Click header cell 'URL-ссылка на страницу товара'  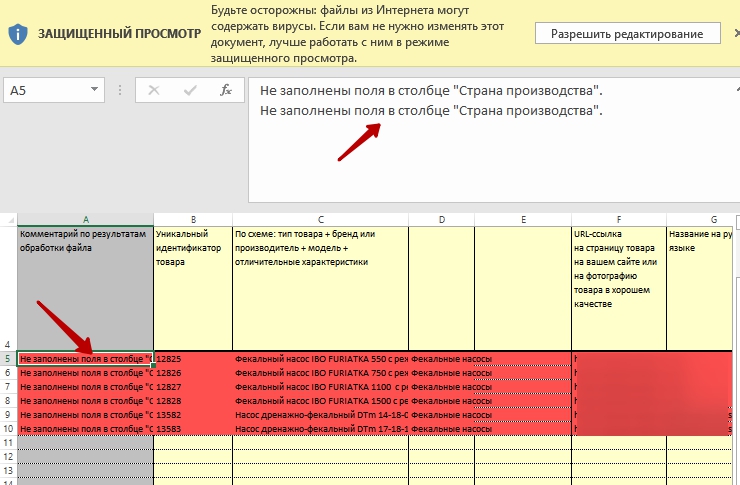[x=619, y=289]
